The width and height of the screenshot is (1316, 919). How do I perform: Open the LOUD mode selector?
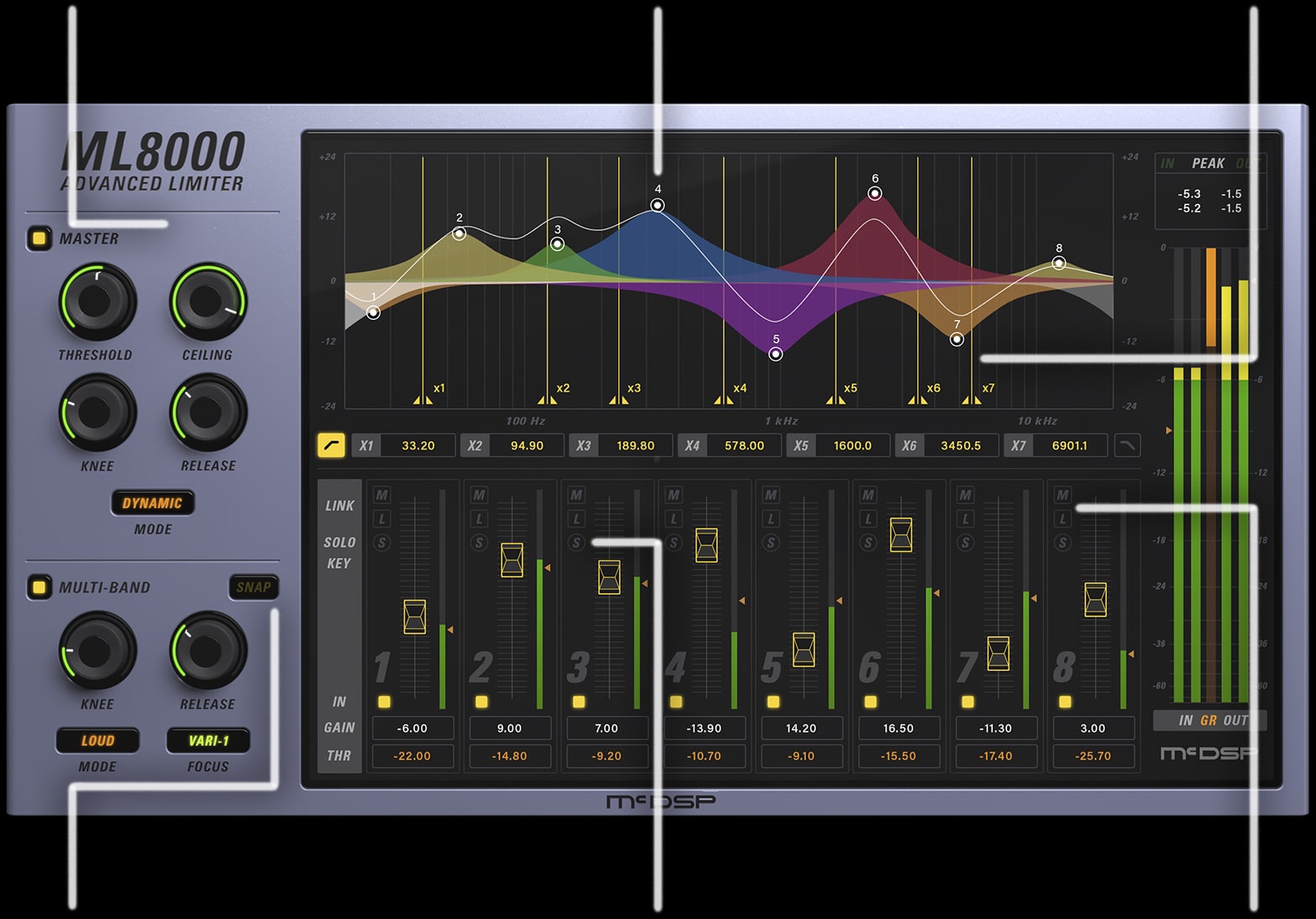coord(97,741)
